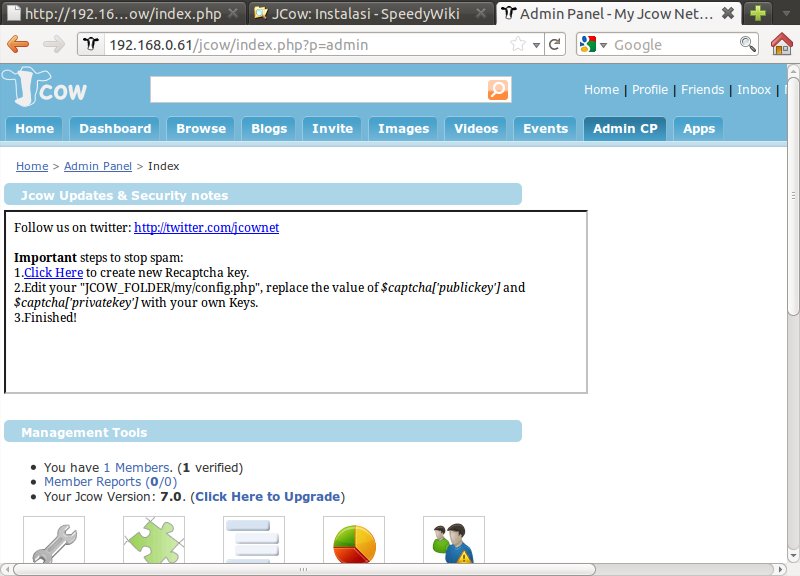Click Home link in top-right header
The image size is (800, 576).
point(601,90)
